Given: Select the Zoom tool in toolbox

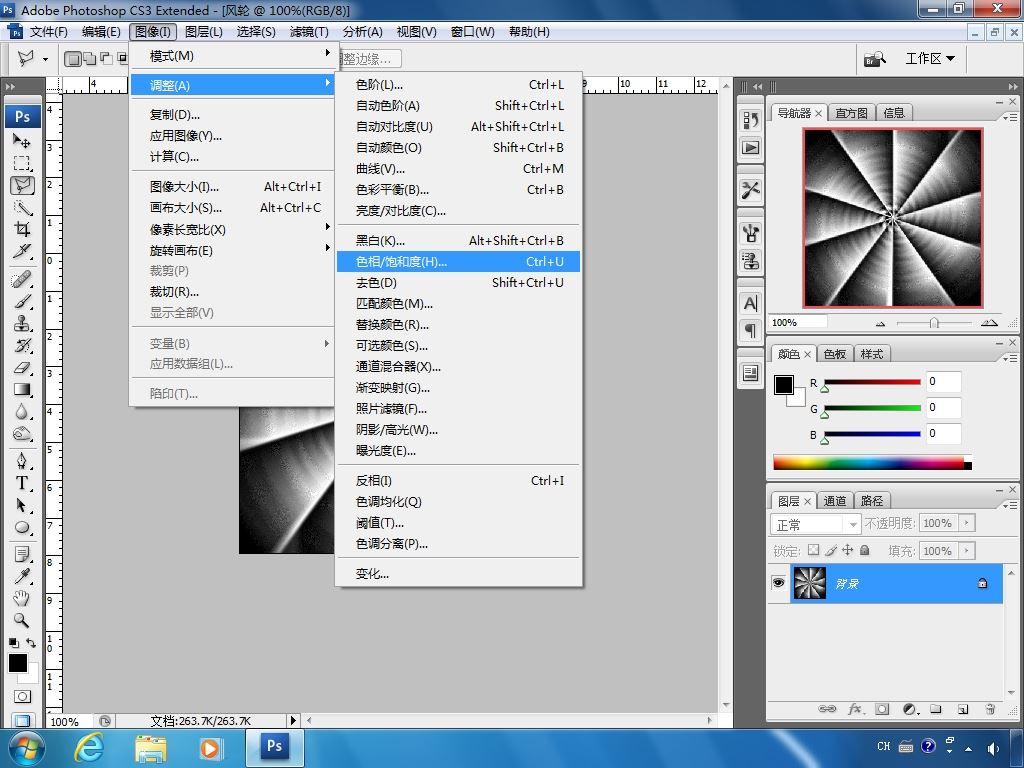Looking at the screenshot, I should pos(22,620).
